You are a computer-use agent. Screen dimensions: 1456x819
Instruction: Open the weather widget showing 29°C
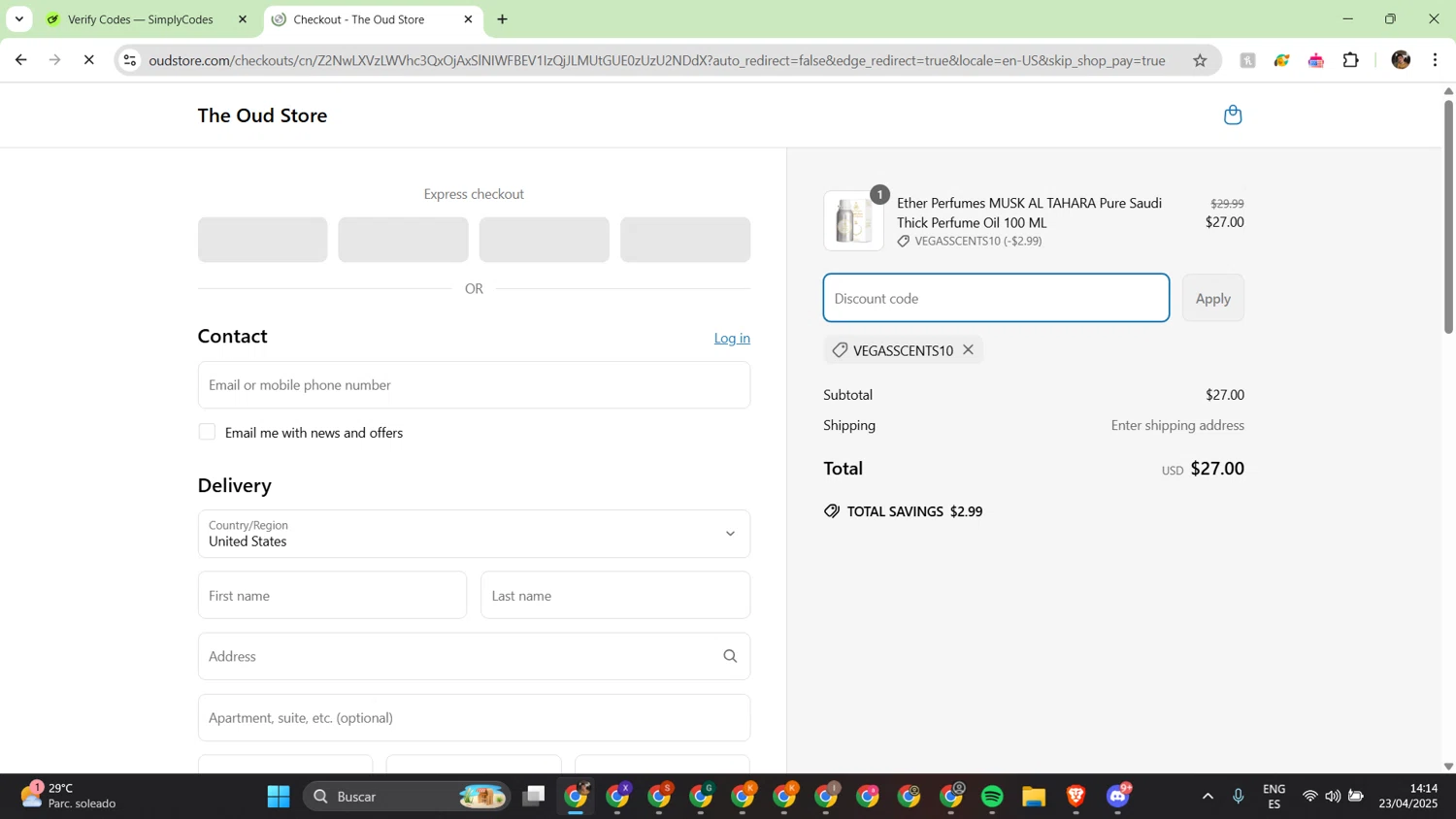(x=68, y=796)
